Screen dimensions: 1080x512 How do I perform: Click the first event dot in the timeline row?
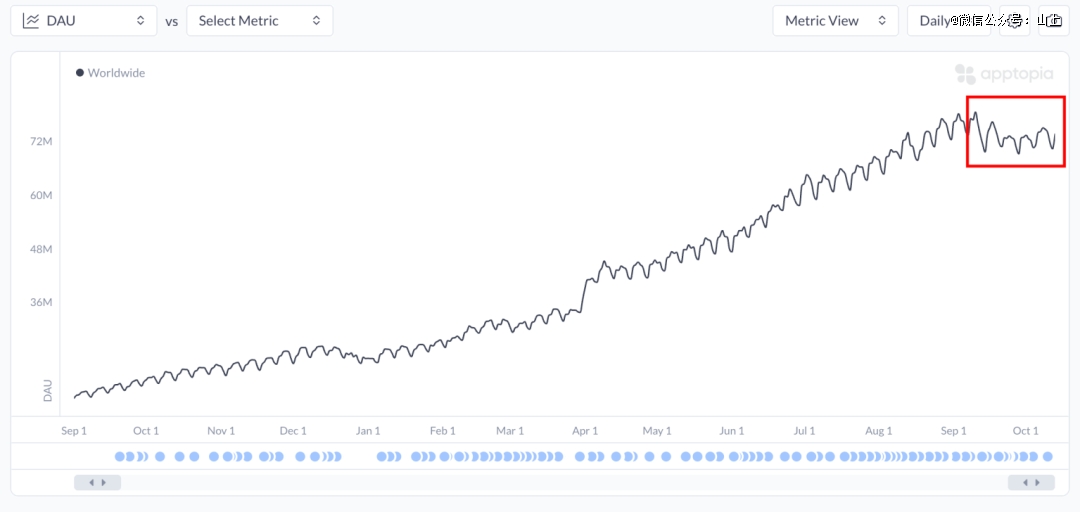tap(120, 456)
